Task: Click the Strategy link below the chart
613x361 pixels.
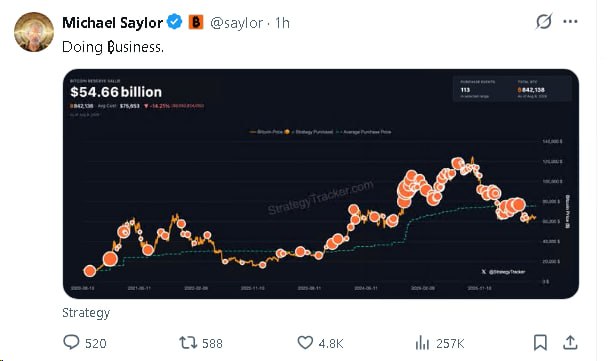Action: tap(86, 313)
